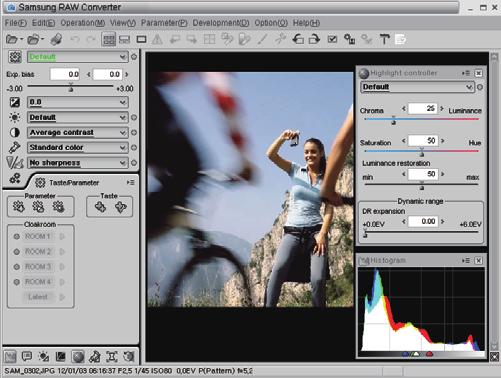Select the single image view icon
This screenshot has height=378, width=501.
(x=142, y=39)
